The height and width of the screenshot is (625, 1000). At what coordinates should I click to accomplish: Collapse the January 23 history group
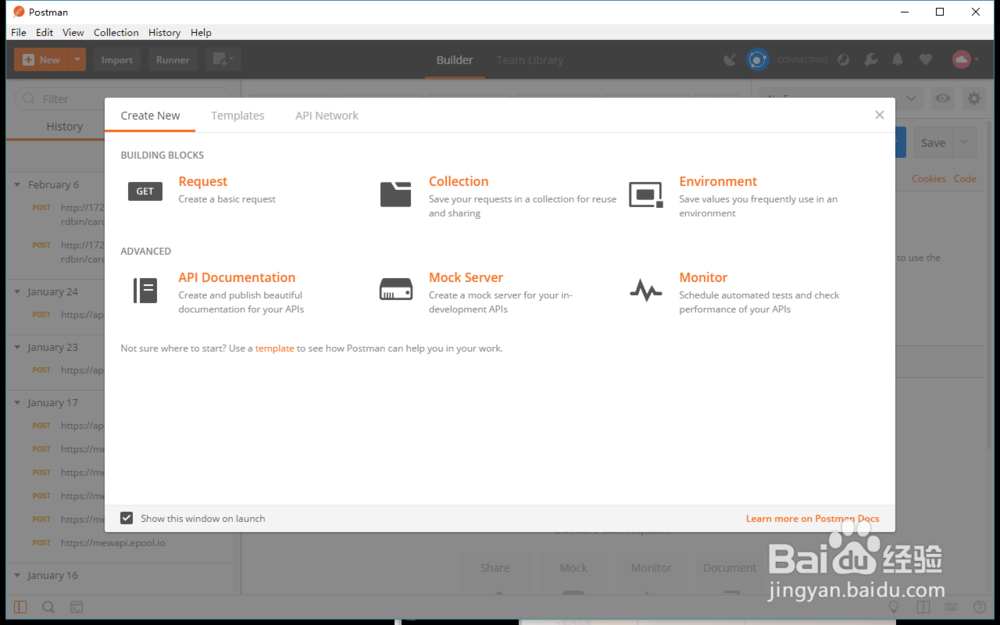click(x=17, y=347)
